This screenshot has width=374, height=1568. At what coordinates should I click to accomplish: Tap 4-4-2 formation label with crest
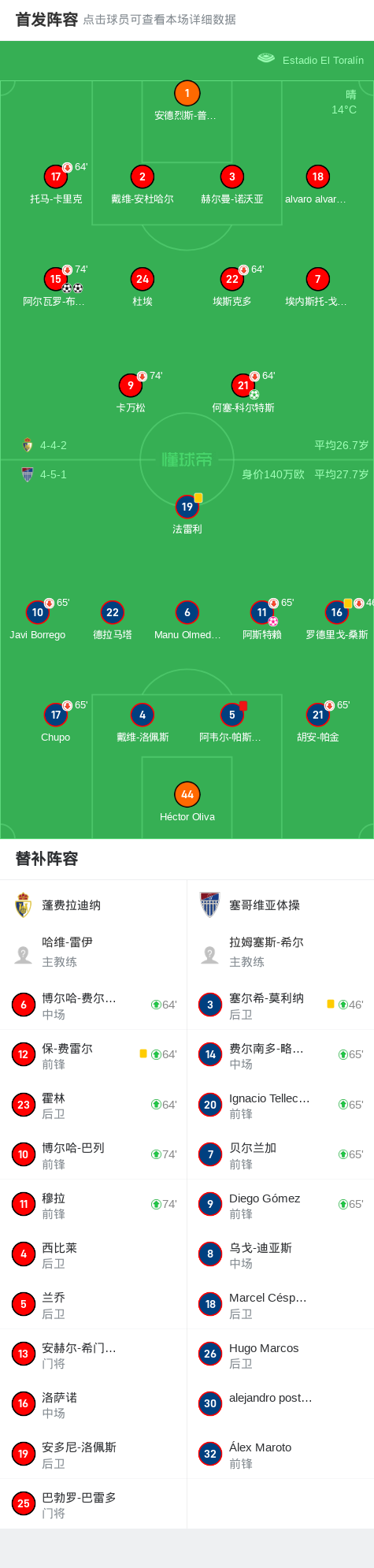[x=44, y=445]
